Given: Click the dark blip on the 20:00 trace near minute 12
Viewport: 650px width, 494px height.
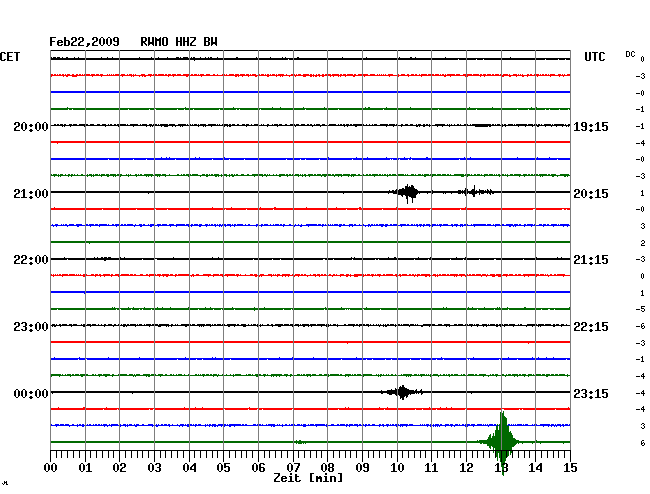Looking at the screenshot, I should (x=482, y=125).
